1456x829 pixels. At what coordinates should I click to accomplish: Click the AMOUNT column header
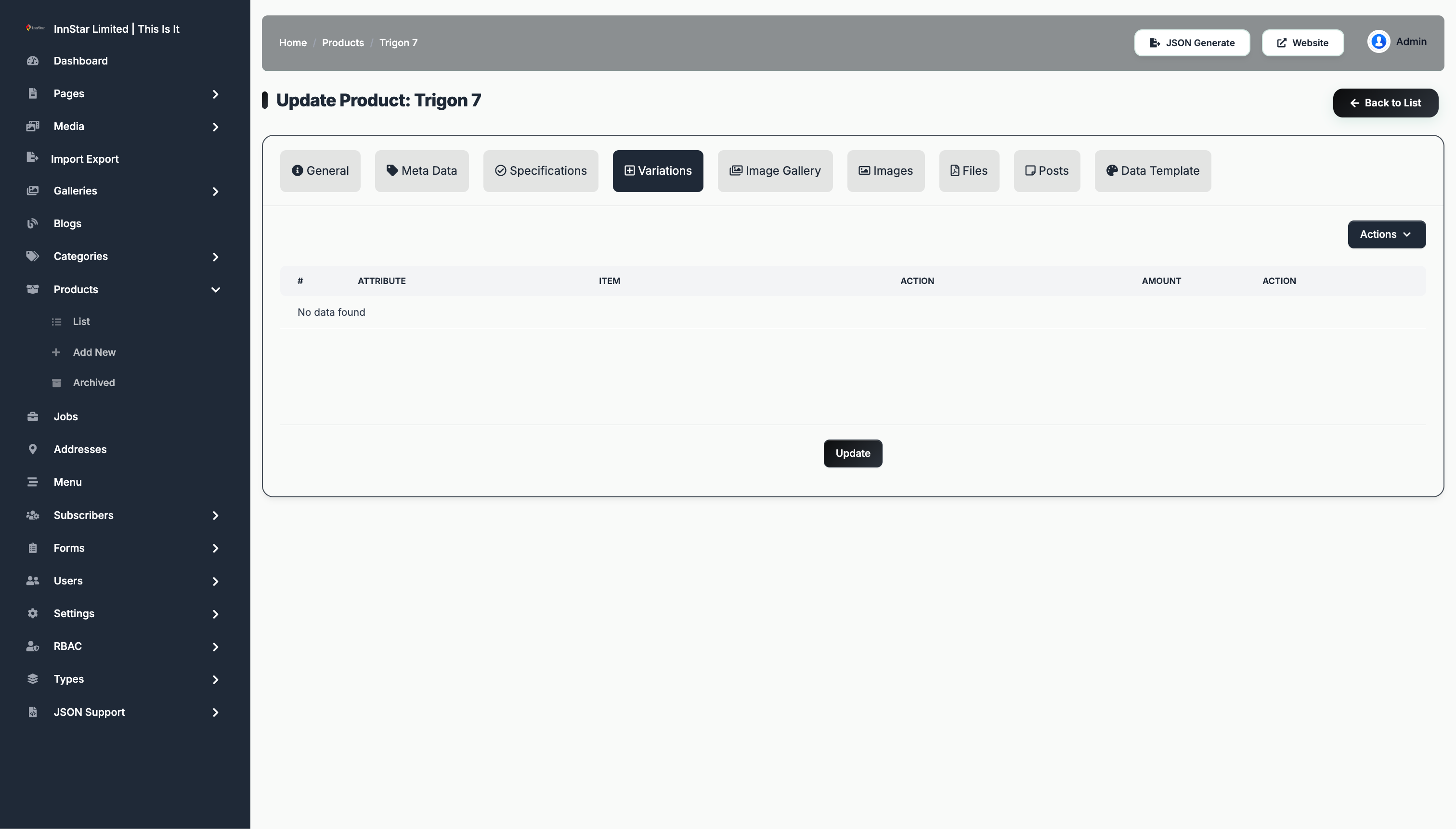(1161, 281)
